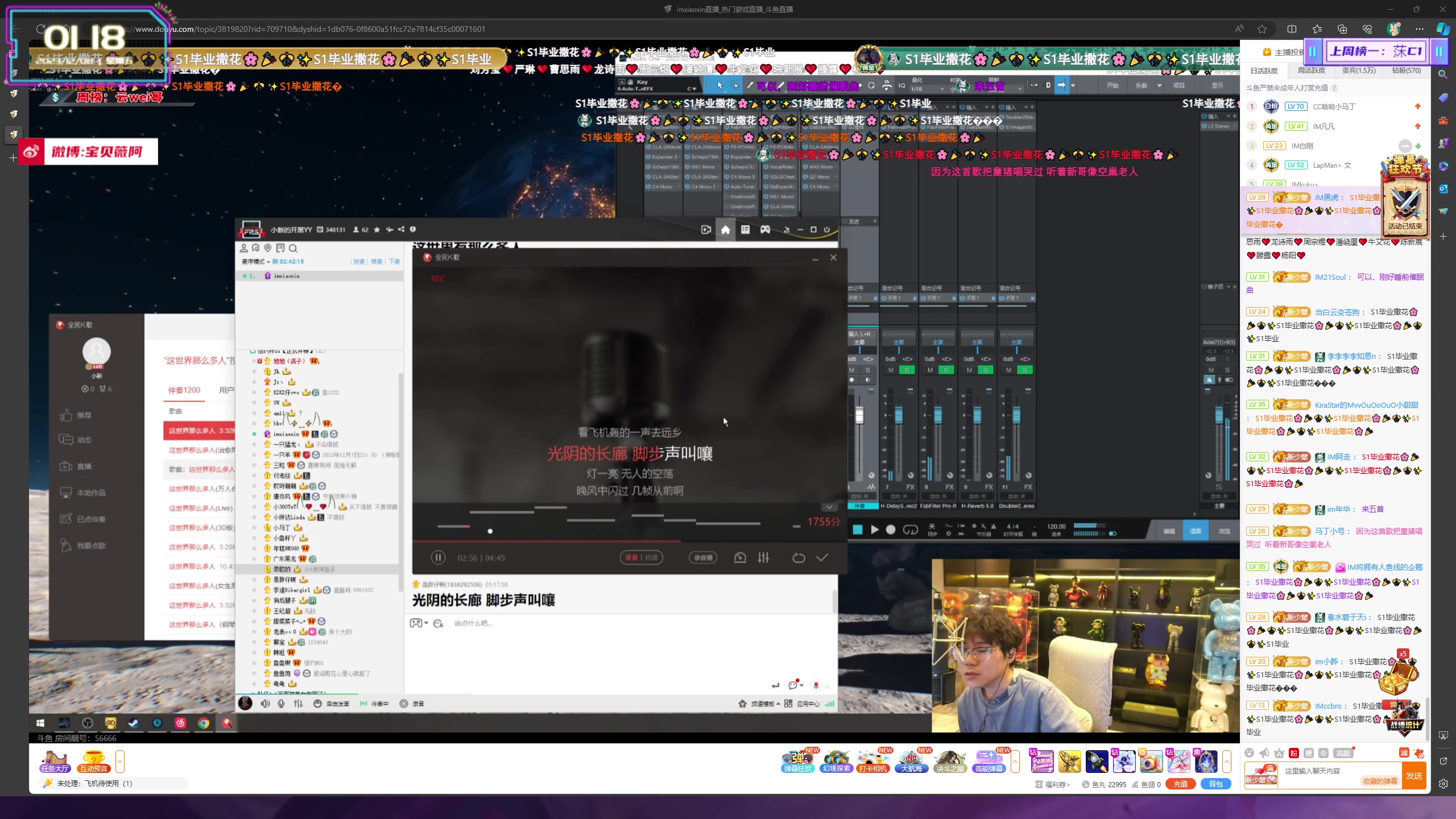
Task: Open the emoji picker in chat toolbar
Action: click(x=1249, y=753)
